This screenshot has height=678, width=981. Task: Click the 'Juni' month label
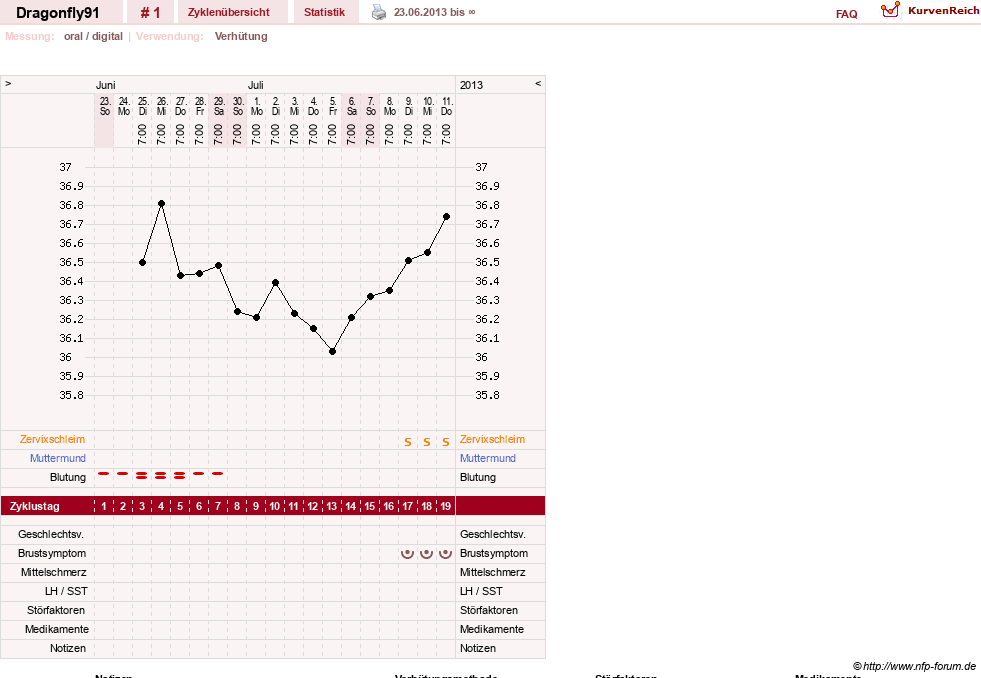(x=105, y=85)
